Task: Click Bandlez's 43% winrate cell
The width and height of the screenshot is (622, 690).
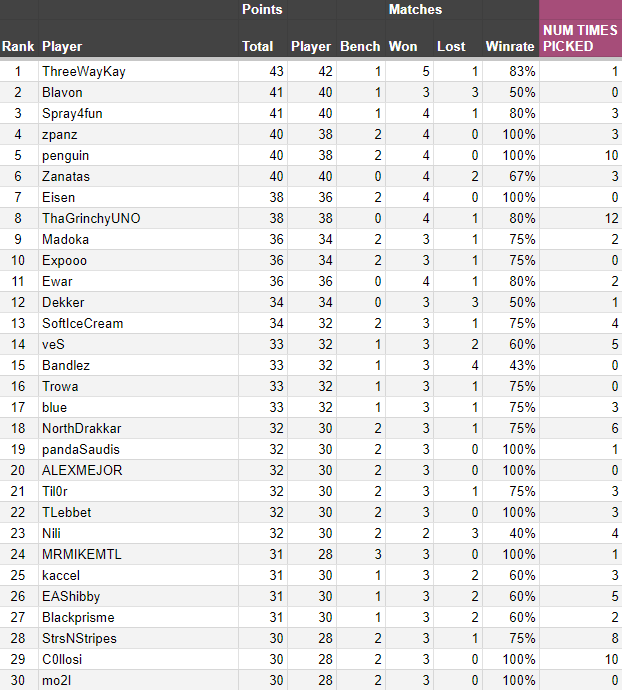Action: click(511, 365)
